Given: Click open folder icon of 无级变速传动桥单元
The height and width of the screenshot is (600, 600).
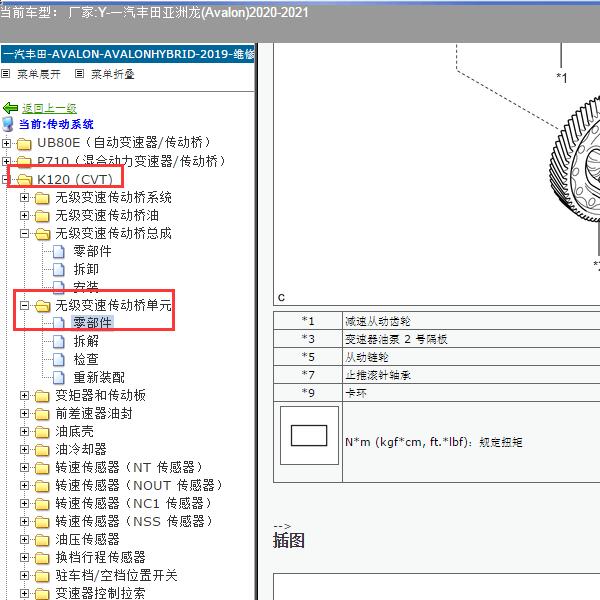Looking at the screenshot, I should click(42, 306).
